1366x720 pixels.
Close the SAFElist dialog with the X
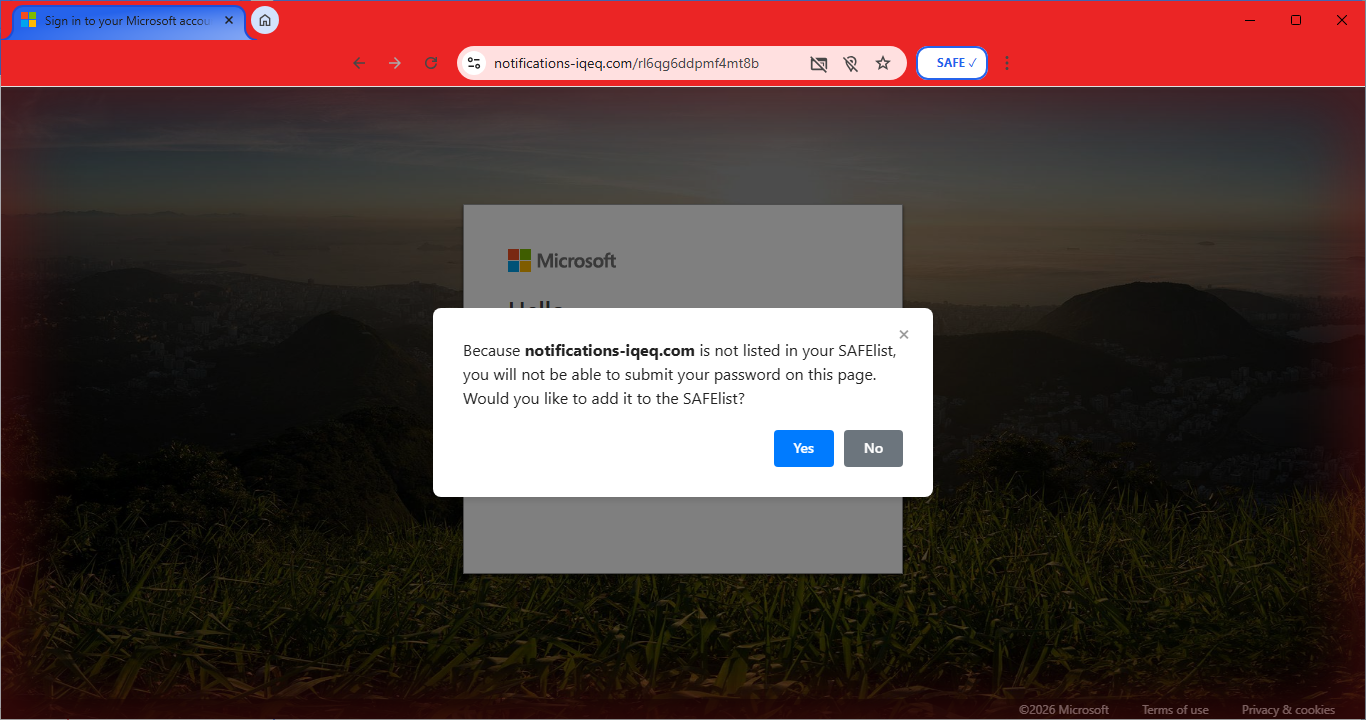[x=904, y=335]
